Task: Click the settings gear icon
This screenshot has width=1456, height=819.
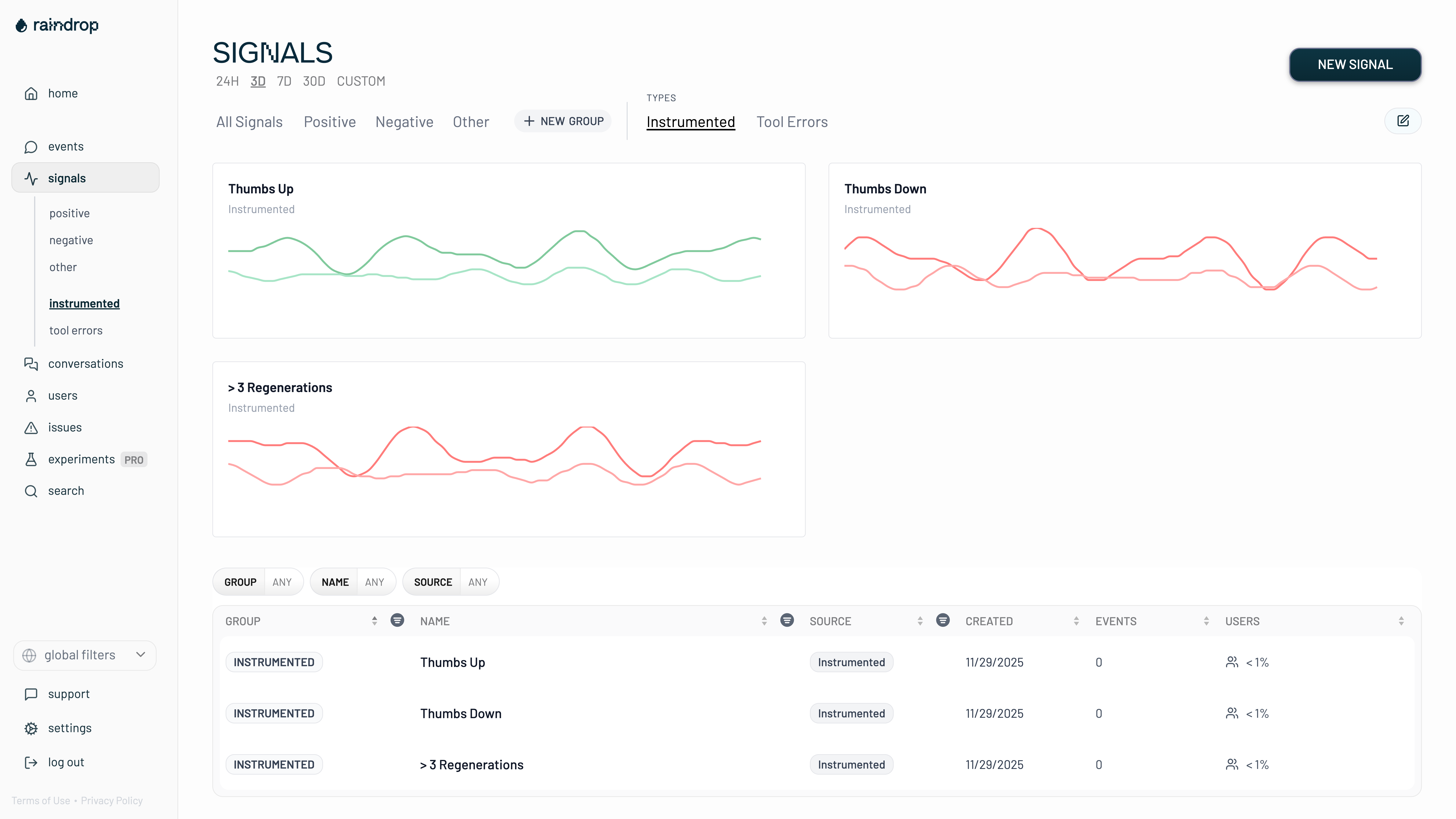Action: pyautogui.click(x=31, y=729)
